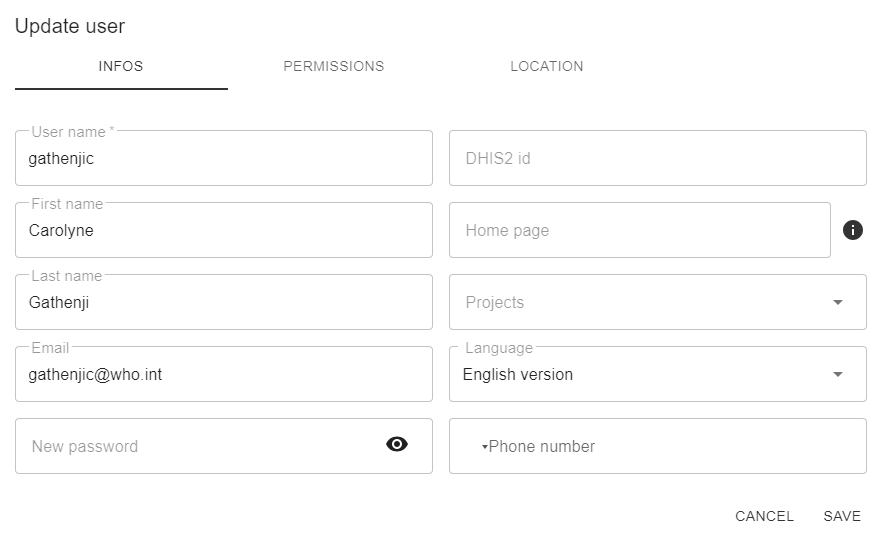
Task: Switch to the Permissions tab
Action: pyautogui.click(x=333, y=66)
